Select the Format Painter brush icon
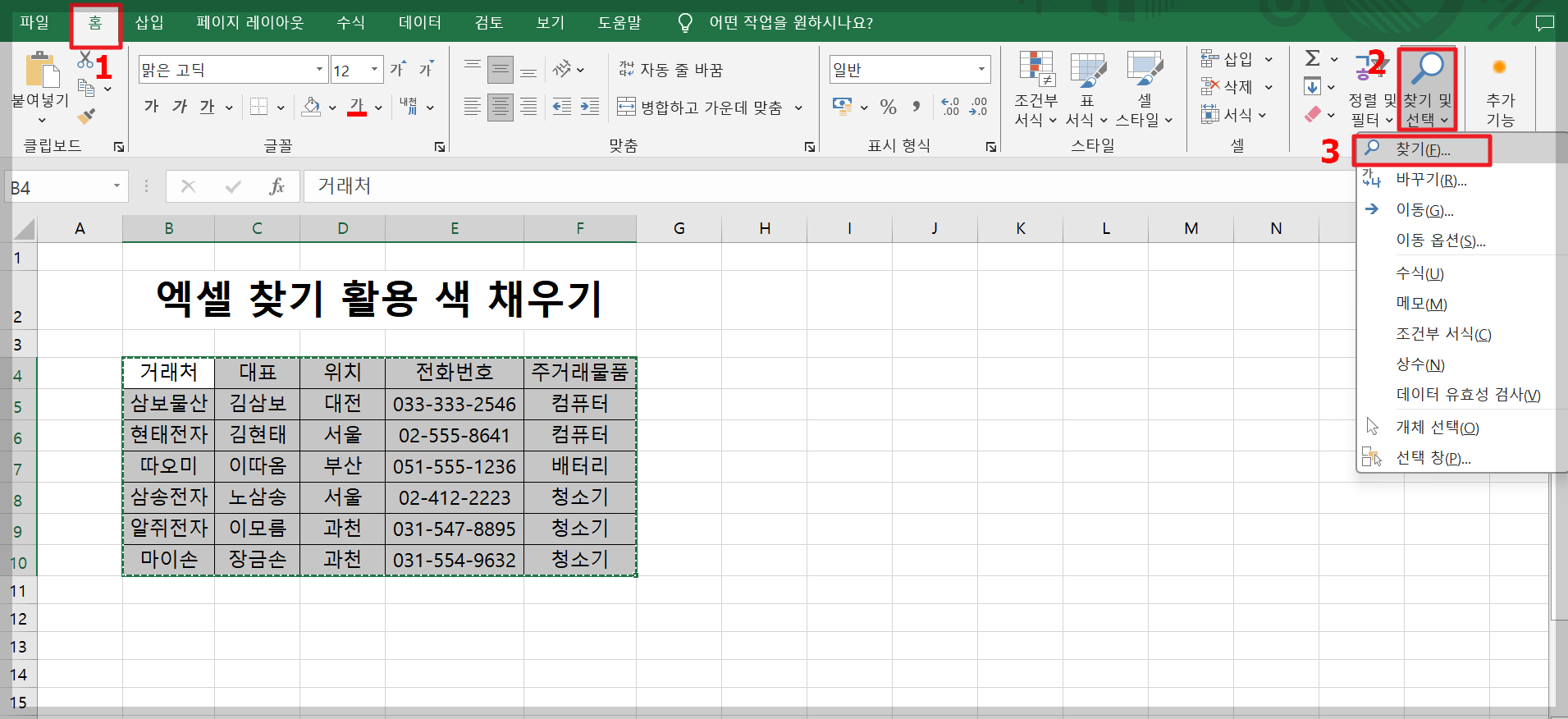The height and width of the screenshot is (719, 1568). pyautogui.click(x=86, y=116)
